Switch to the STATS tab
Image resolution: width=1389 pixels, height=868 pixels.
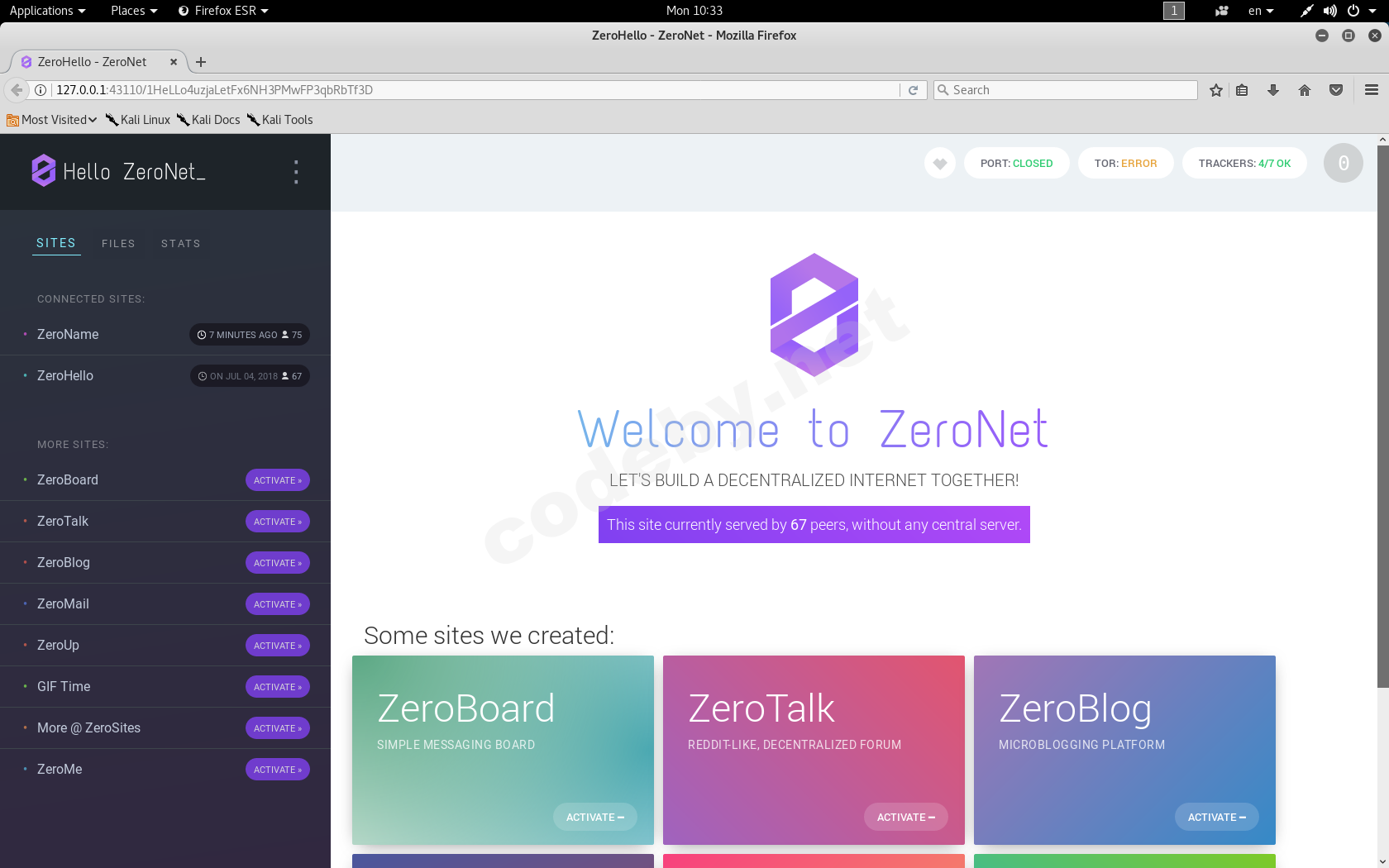click(180, 243)
